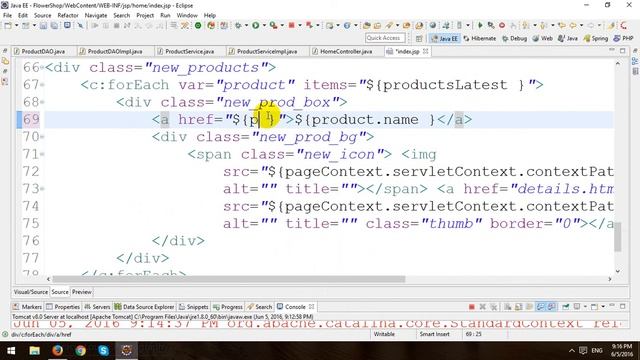Click the green circle server icon in toolbar
Screen dimensions: 640x360
click(198, 25)
